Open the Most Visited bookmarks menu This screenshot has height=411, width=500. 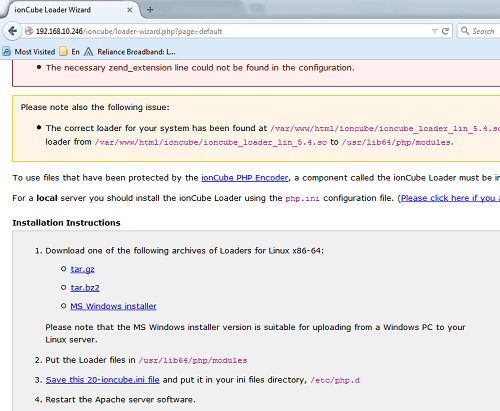(29, 52)
